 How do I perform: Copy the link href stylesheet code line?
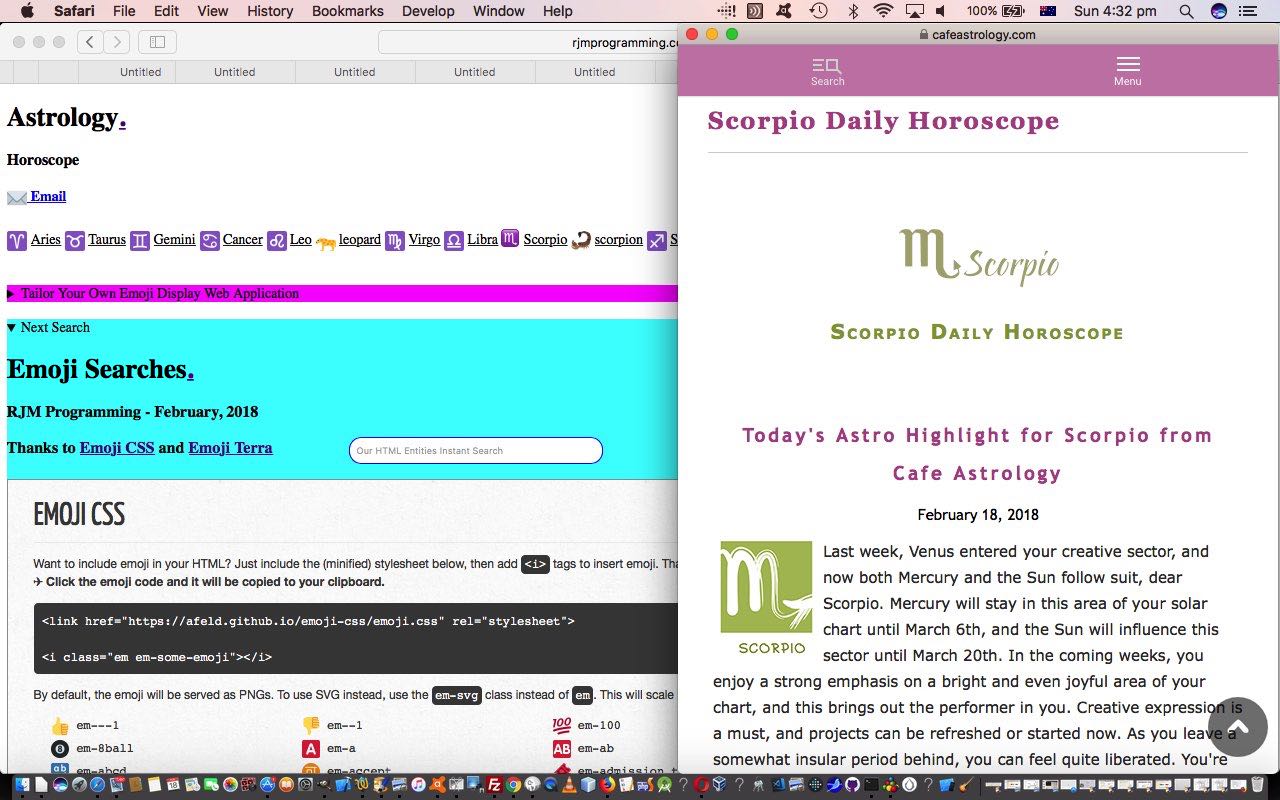click(x=308, y=621)
